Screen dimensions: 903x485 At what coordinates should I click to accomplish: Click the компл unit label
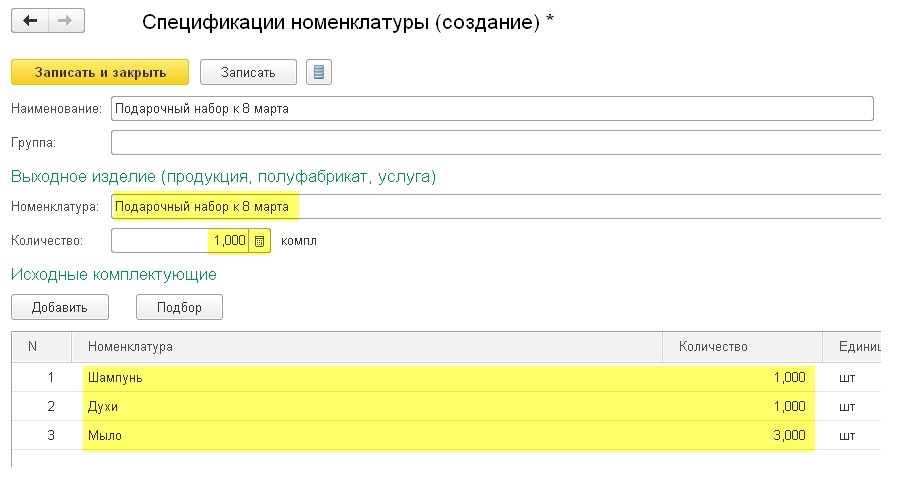coord(299,241)
